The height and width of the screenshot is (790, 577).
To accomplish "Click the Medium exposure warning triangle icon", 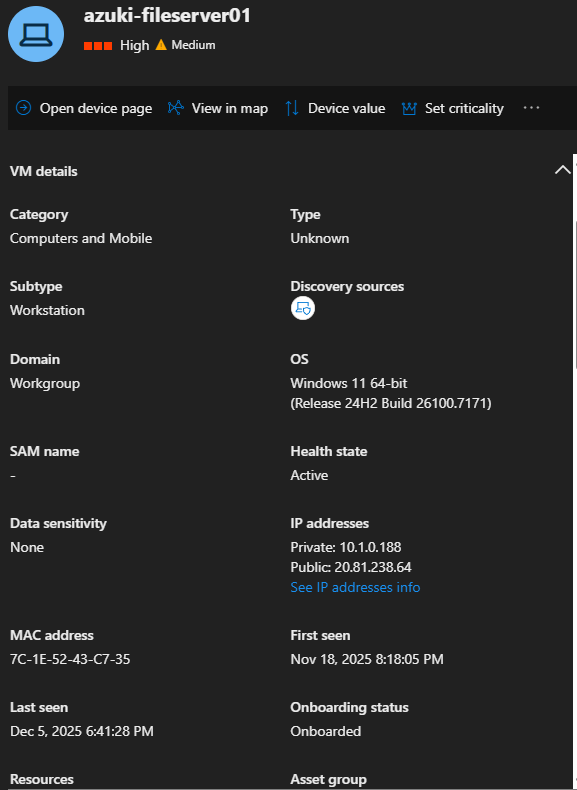I will (161, 45).
